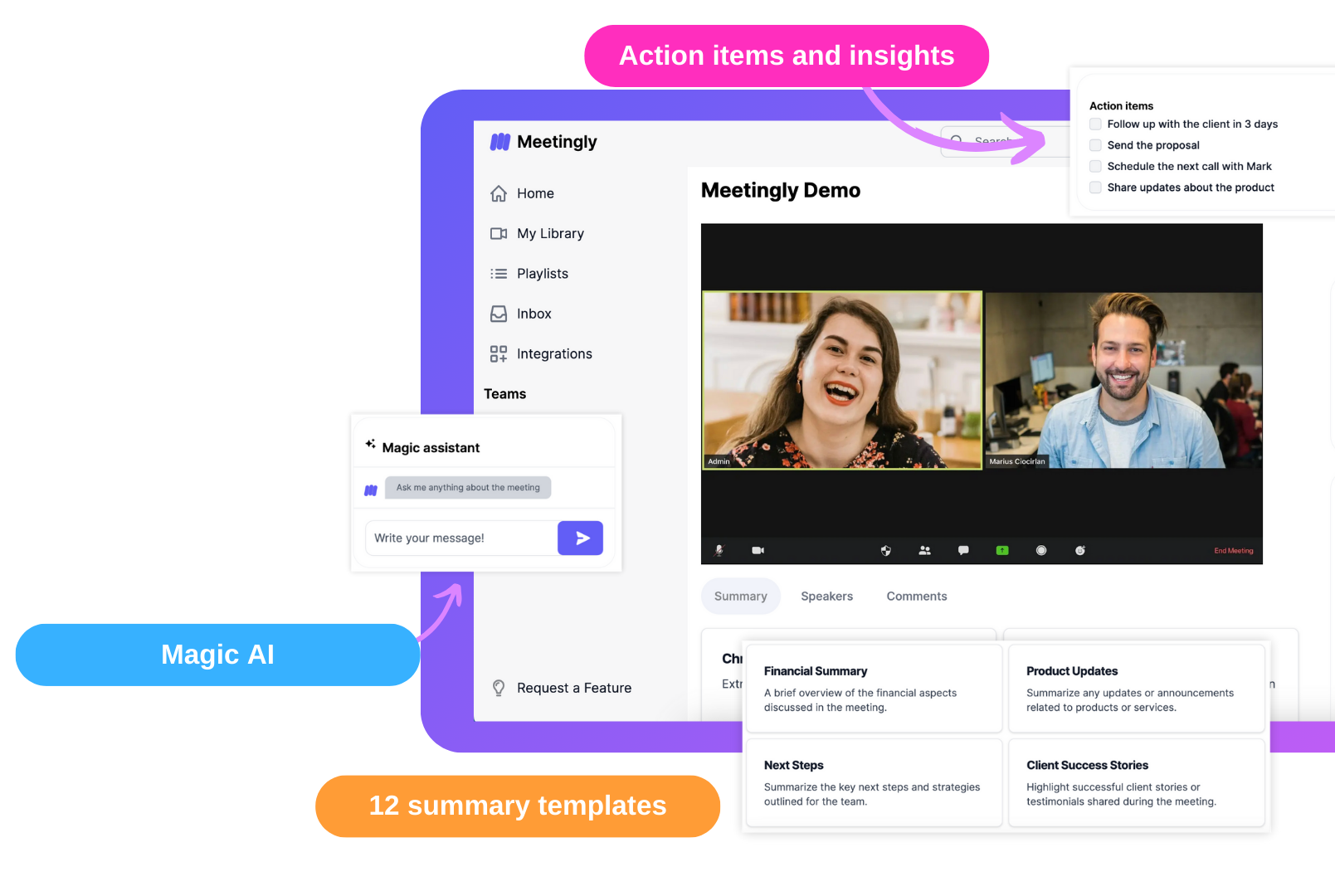The width and height of the screenshot is (1335, 896).
Task: Open the Playlists list icon
Action: [499, 274]
